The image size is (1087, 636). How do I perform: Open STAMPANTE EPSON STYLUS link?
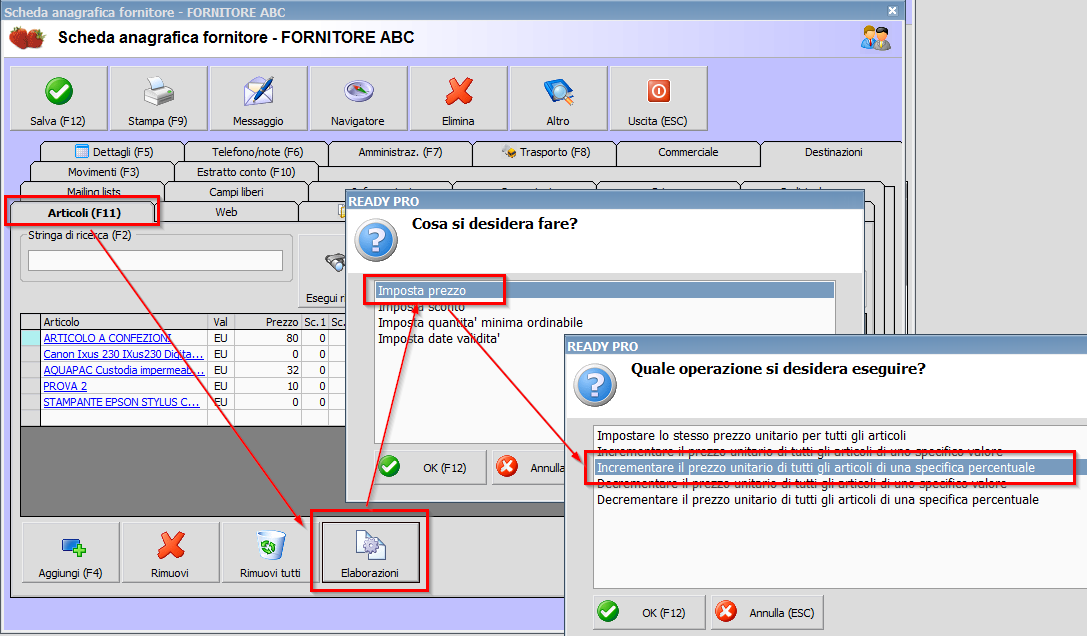tap(121, 402)
